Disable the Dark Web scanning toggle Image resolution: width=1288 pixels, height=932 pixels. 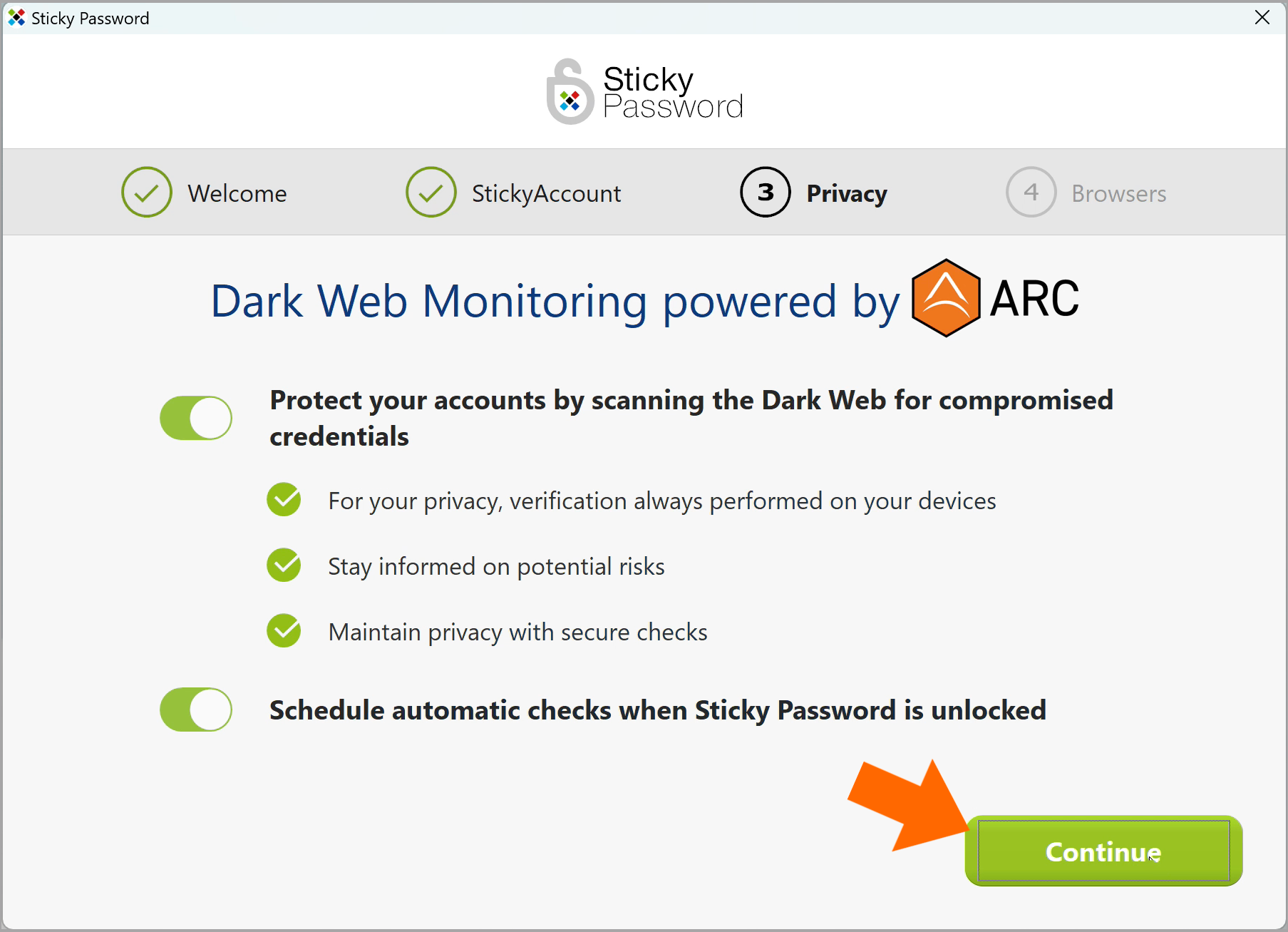click(196, 418)
